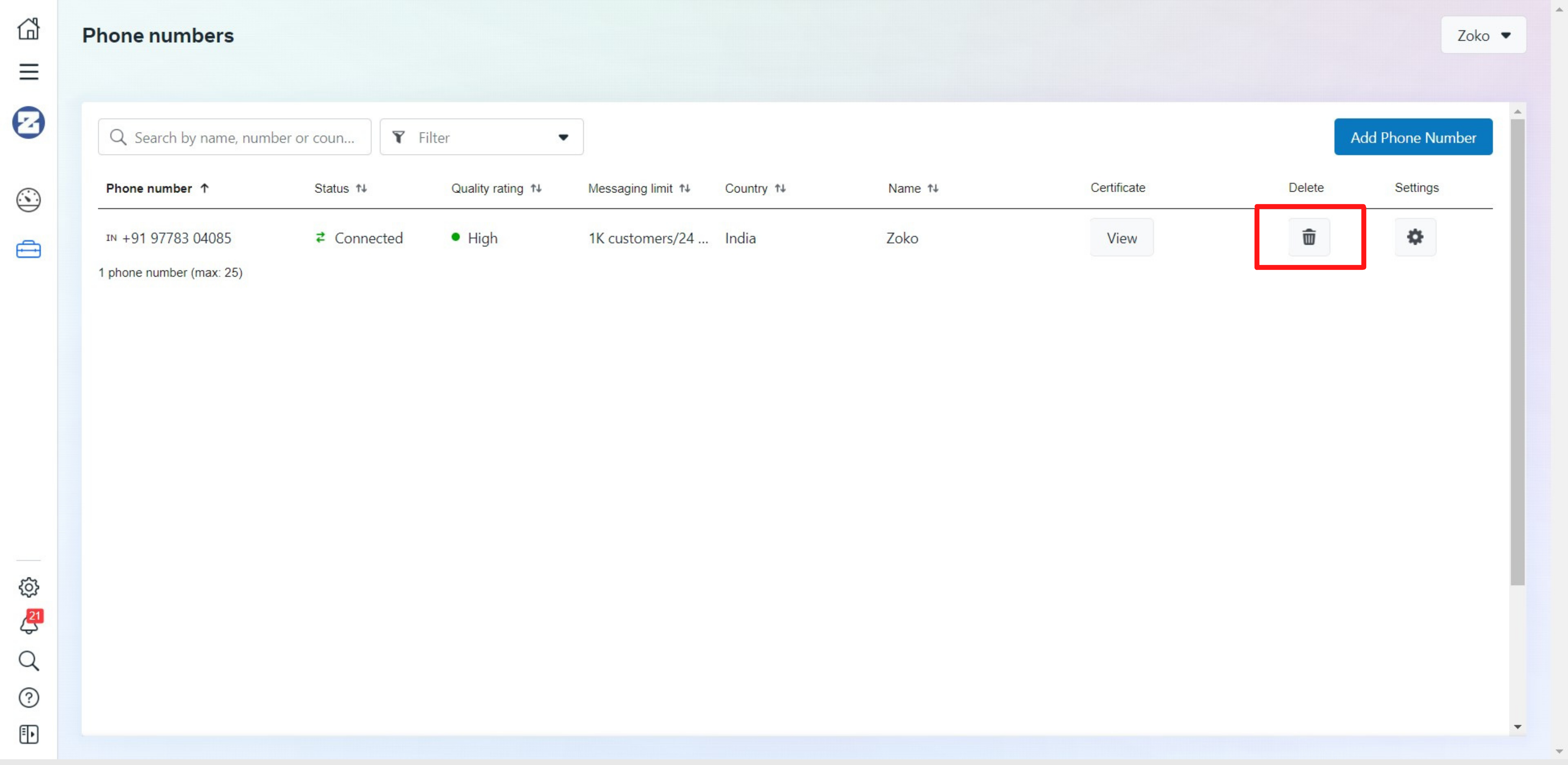Open the help question mark icon
This screenshot has width=1568, height=765.
coord(29,697)
